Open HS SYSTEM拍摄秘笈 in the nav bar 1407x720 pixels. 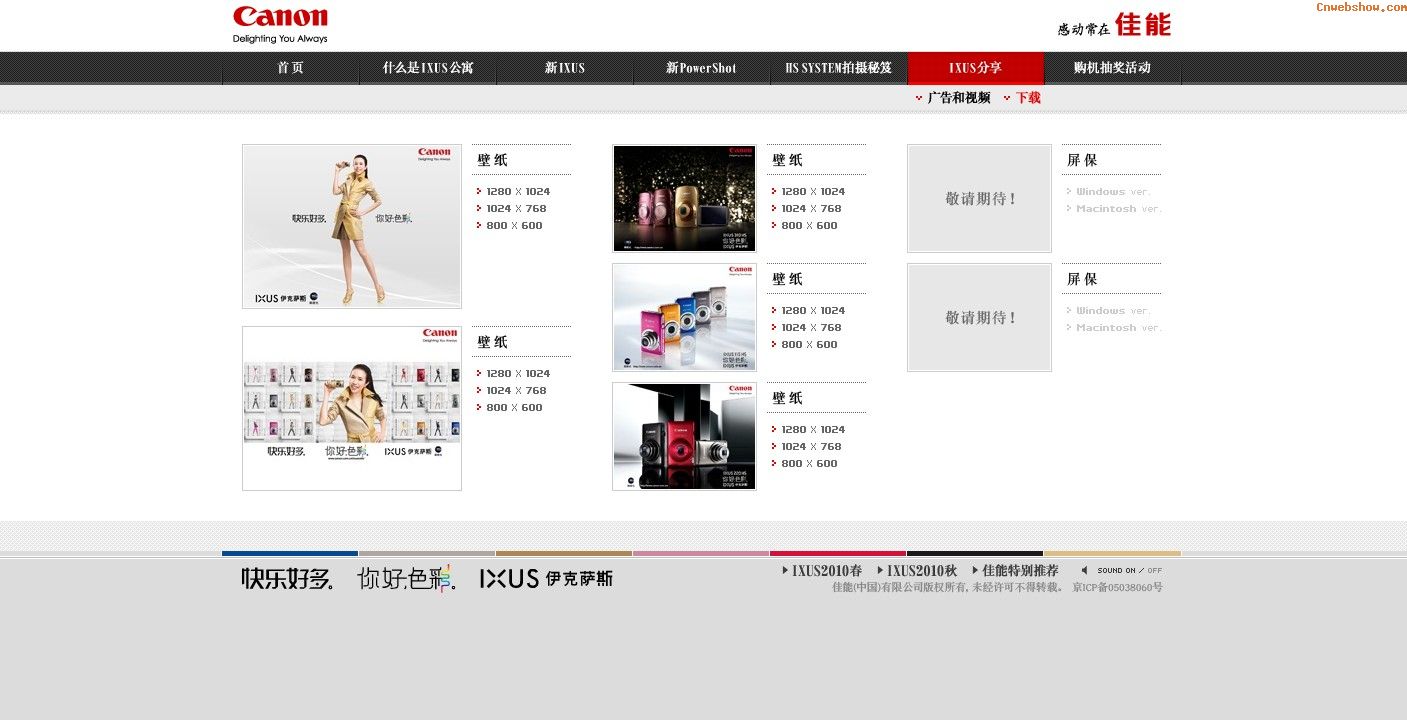coord(838,68)
